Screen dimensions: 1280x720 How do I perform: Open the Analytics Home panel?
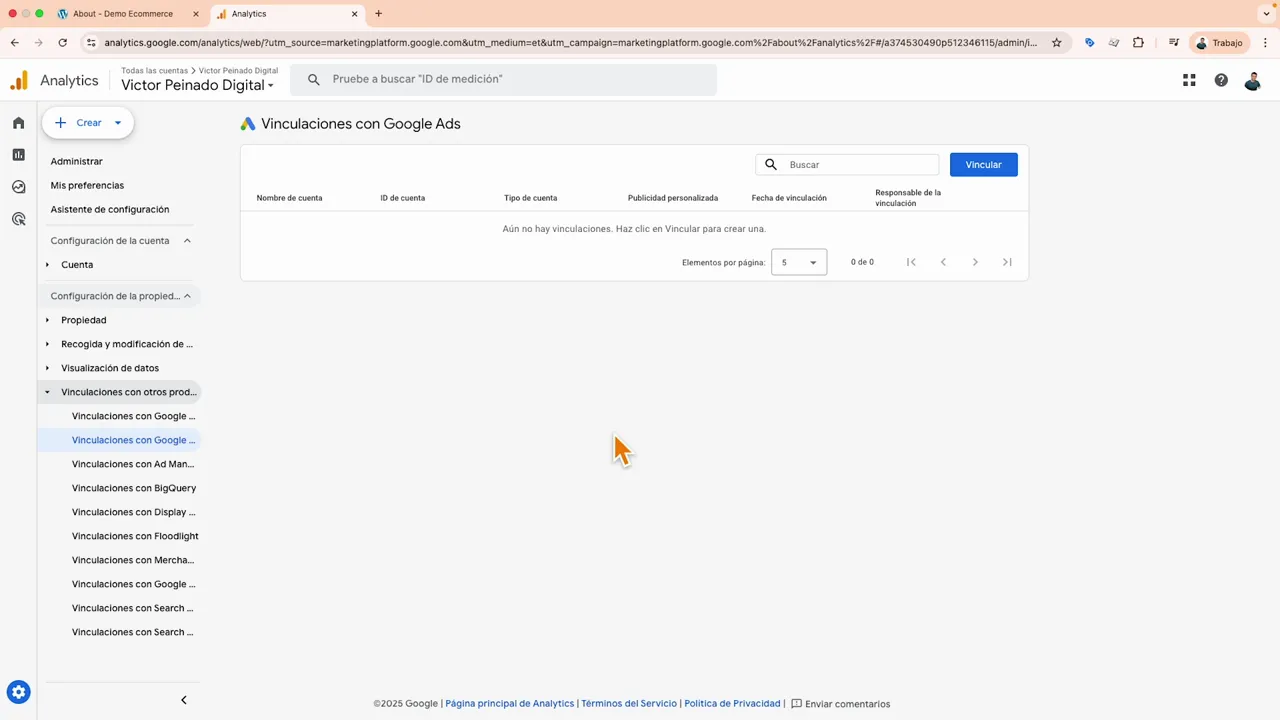(x=18, y=122)
